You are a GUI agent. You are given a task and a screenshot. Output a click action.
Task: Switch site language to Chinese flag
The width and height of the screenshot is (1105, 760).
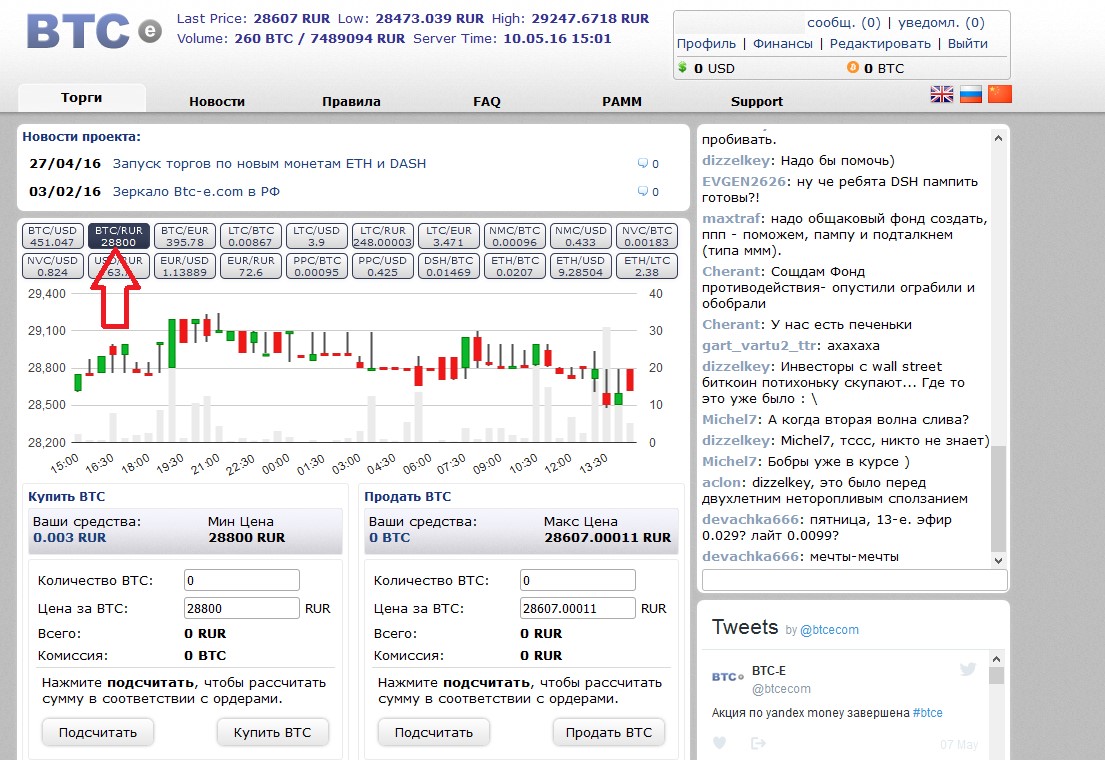(999, 94)
